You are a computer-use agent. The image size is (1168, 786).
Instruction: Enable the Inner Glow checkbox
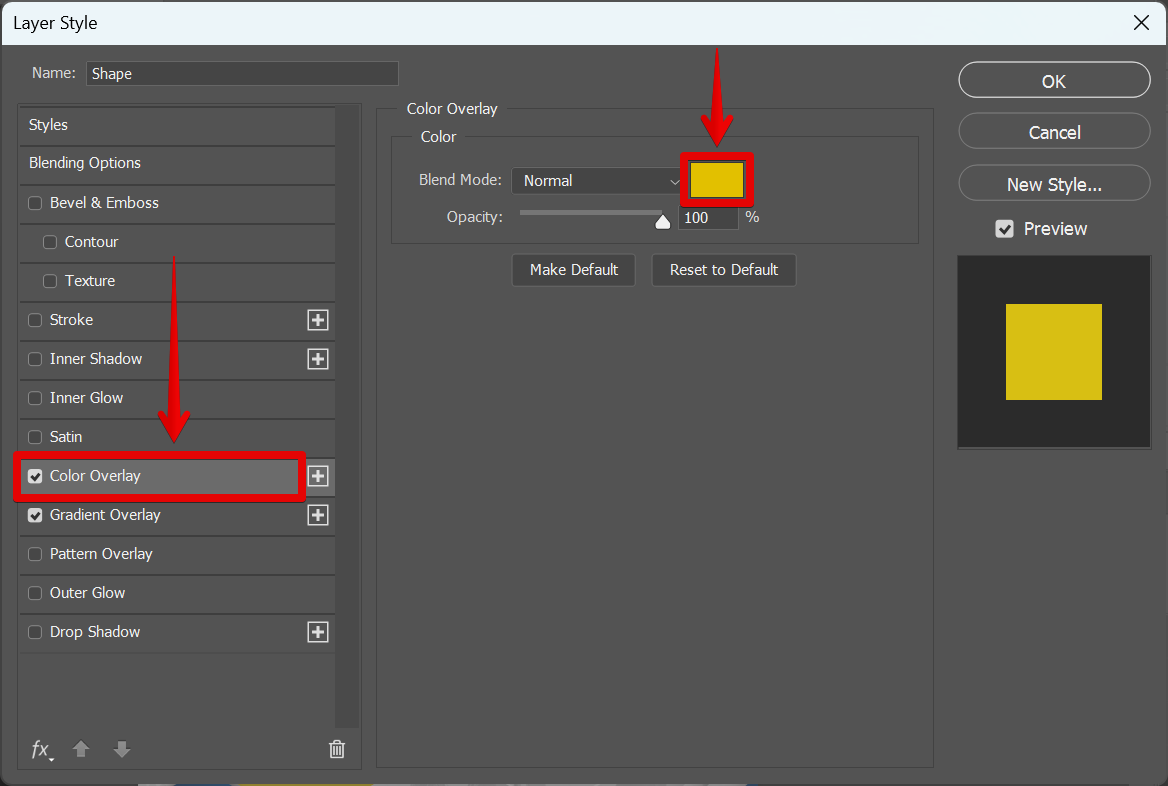click(35, 398)
